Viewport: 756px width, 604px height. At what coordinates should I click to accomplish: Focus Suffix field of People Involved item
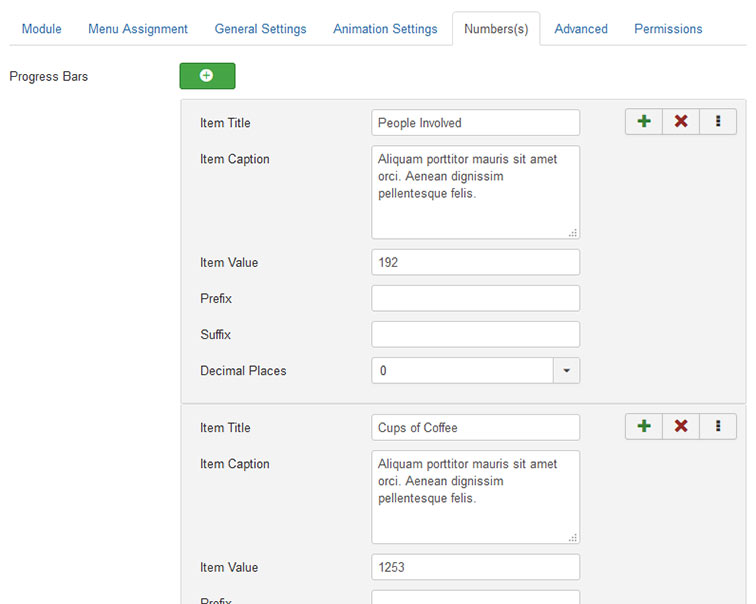pyautogui.click(x=475, y=335)
